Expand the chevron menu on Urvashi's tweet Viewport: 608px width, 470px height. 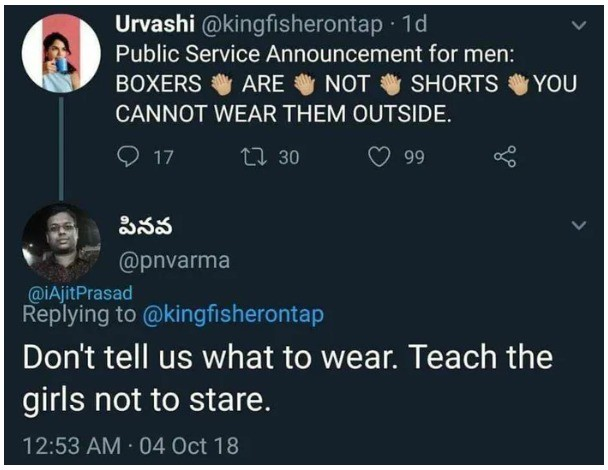click(577, 27)
